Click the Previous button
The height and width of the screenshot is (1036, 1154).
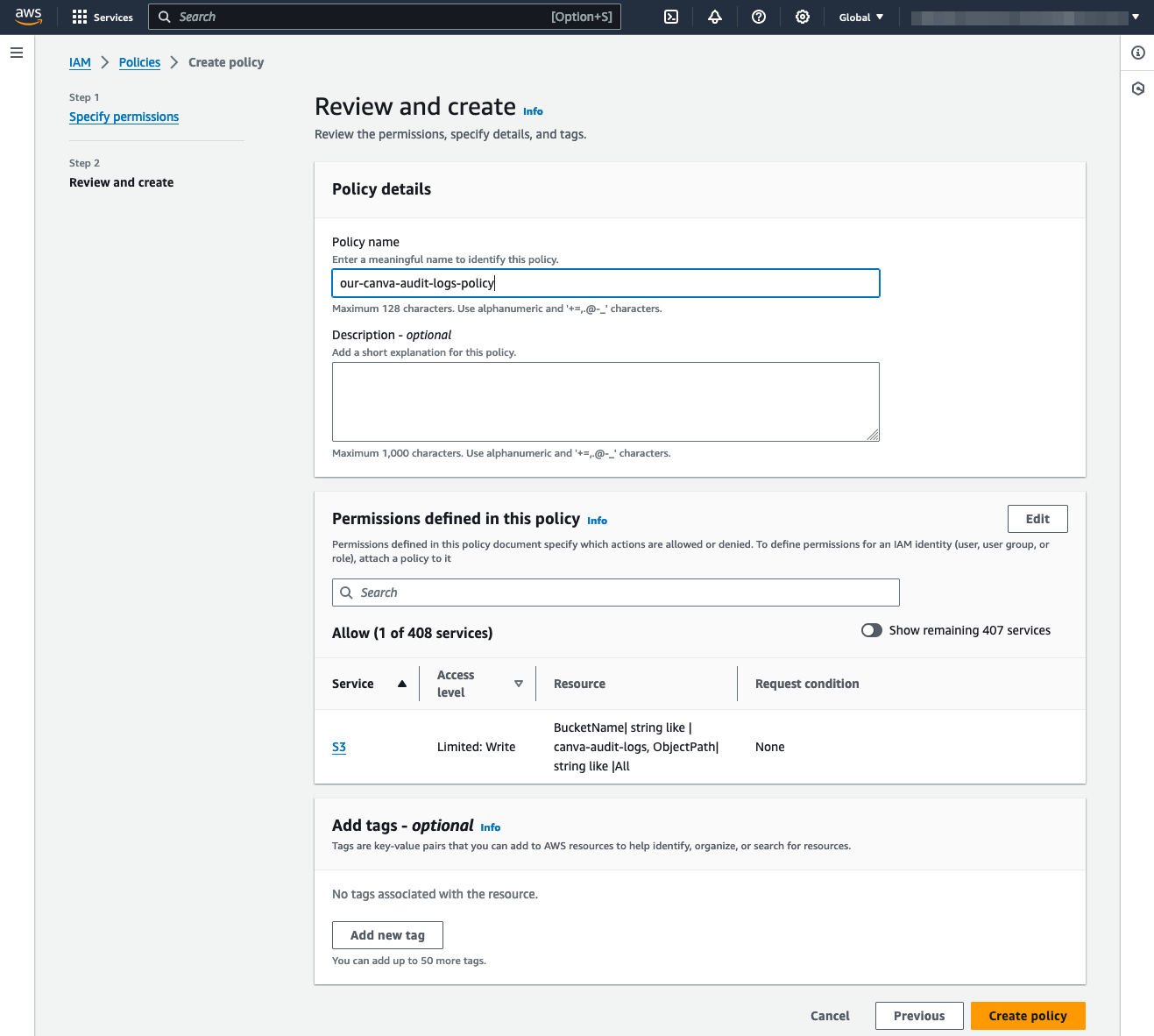tap(919, 1016)
